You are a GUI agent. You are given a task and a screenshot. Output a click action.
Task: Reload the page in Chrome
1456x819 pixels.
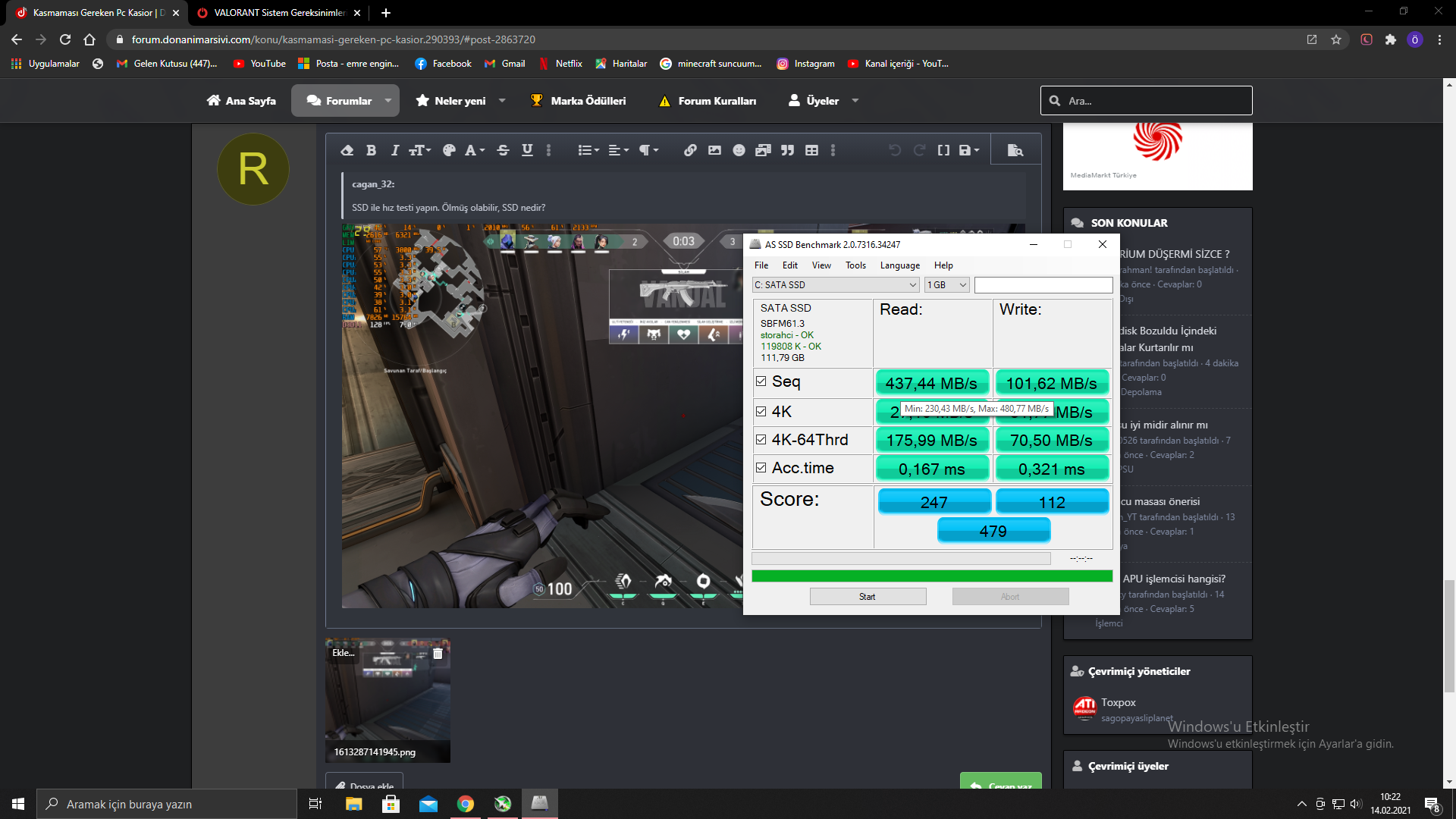pyautogui.click(x=65, y=39)
